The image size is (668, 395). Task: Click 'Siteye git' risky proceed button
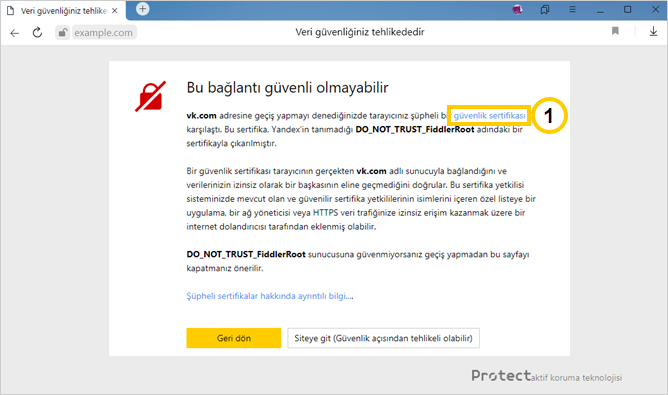click(x=383, y=338)
